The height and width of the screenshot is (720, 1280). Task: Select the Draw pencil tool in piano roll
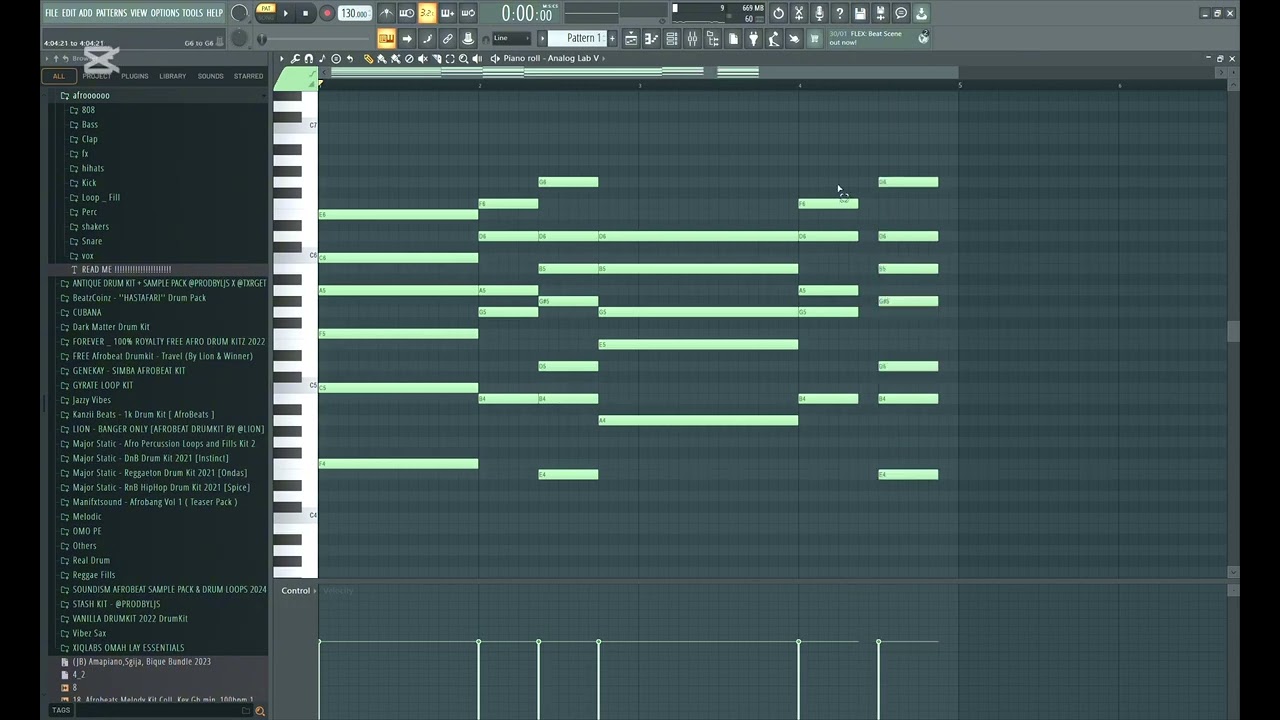(x=368, y=58)
